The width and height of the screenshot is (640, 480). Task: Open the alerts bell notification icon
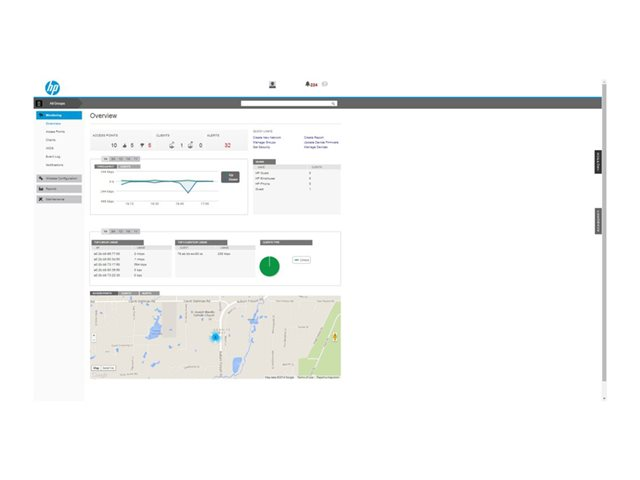point(308,85)
